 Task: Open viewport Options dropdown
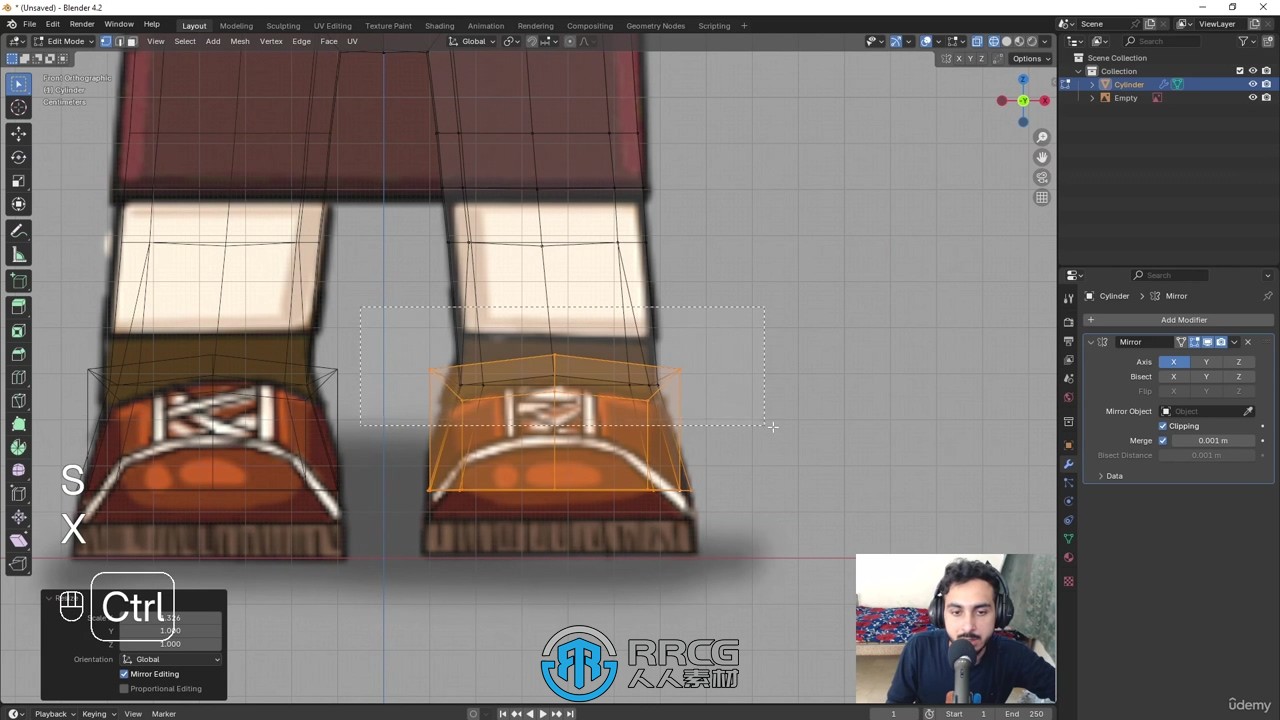pyautogui.click(x=1032, y=58)
